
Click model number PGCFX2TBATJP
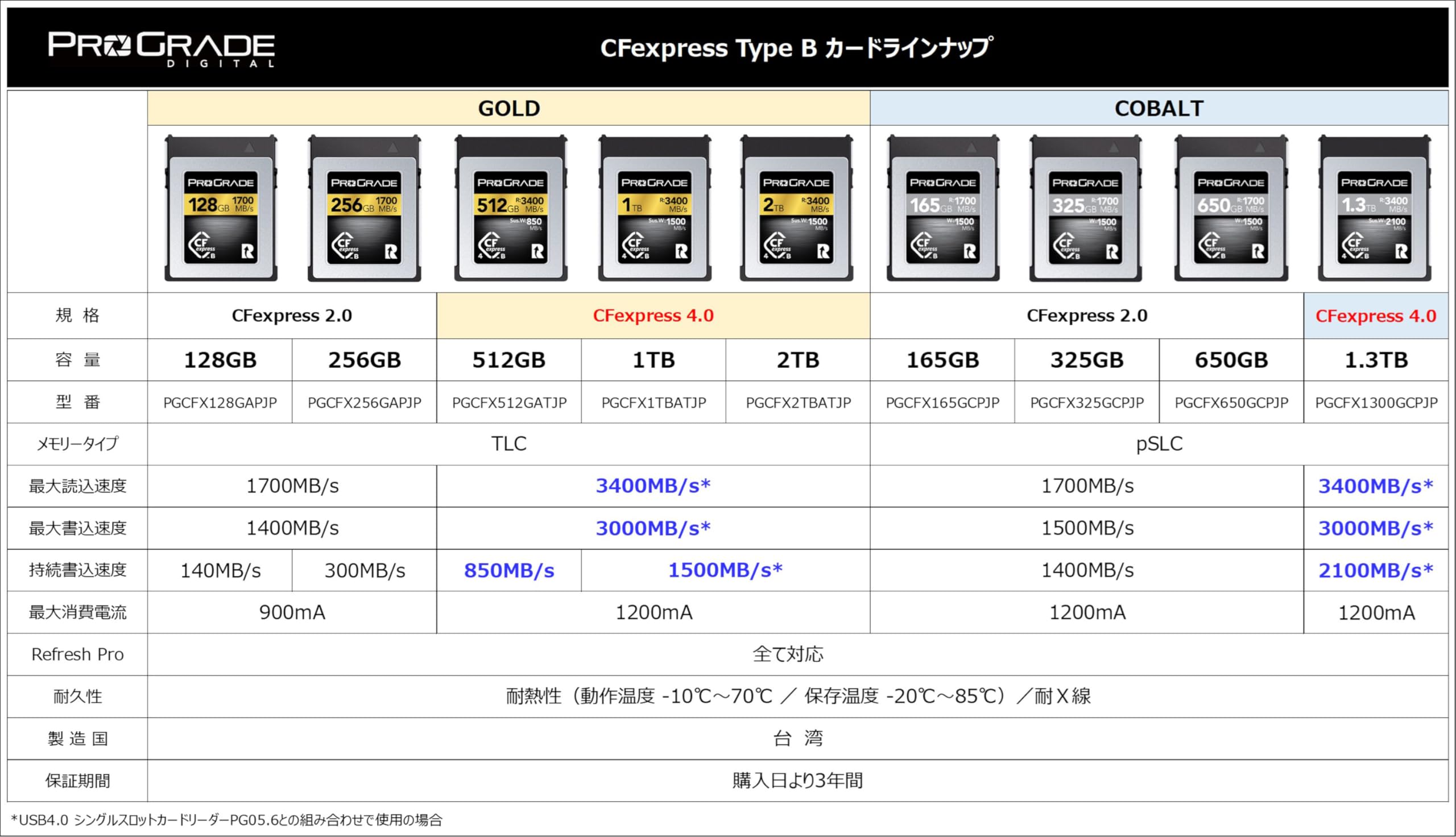[x=799, y=403]
